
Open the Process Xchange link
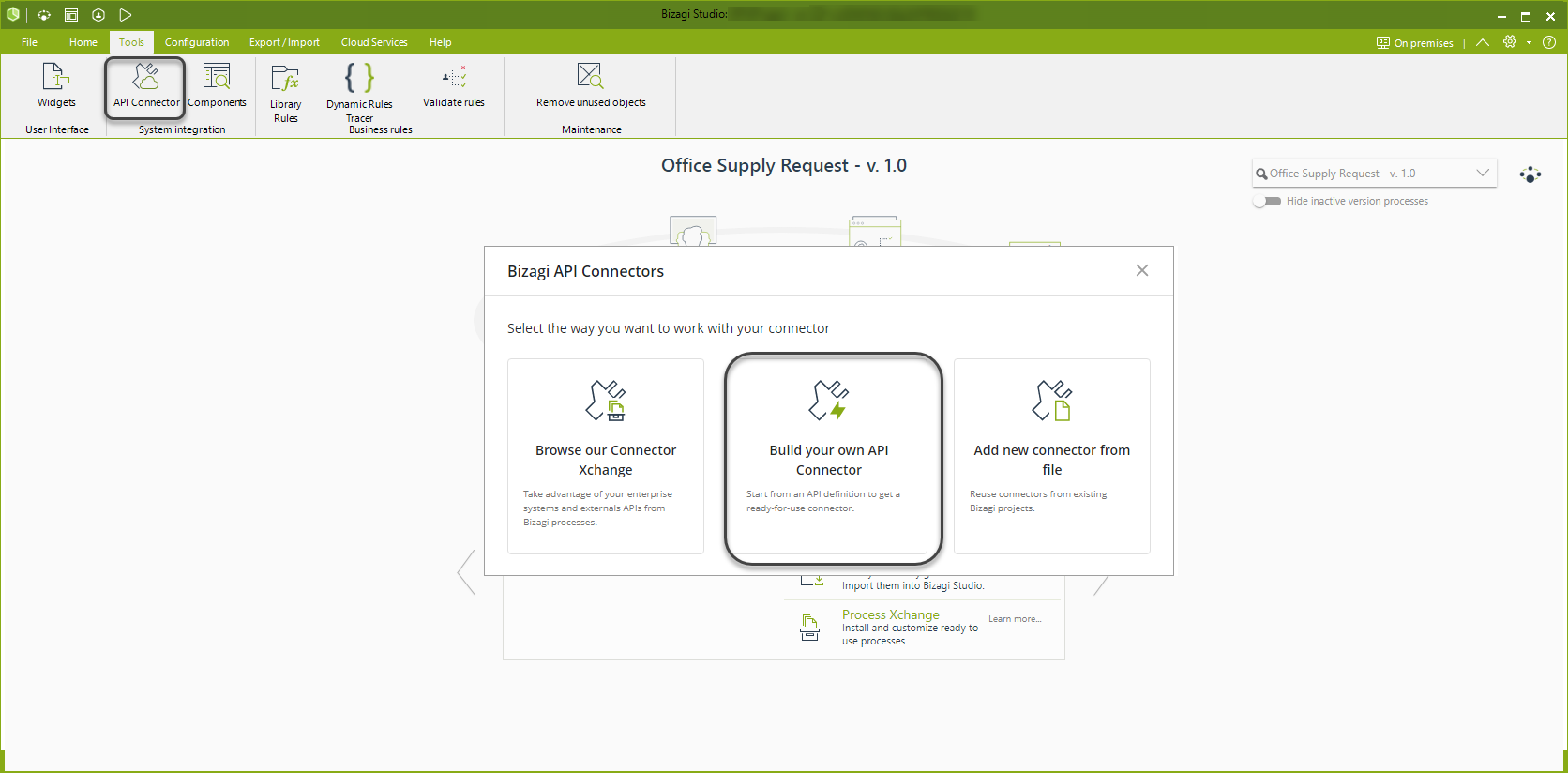coord(891,614)
